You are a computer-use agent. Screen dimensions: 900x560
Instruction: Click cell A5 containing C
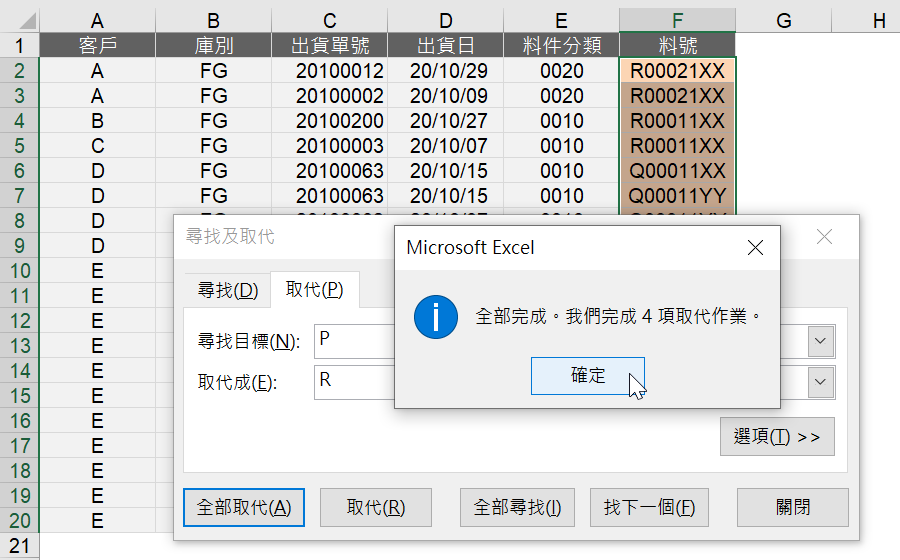click(x=97, y=146)
